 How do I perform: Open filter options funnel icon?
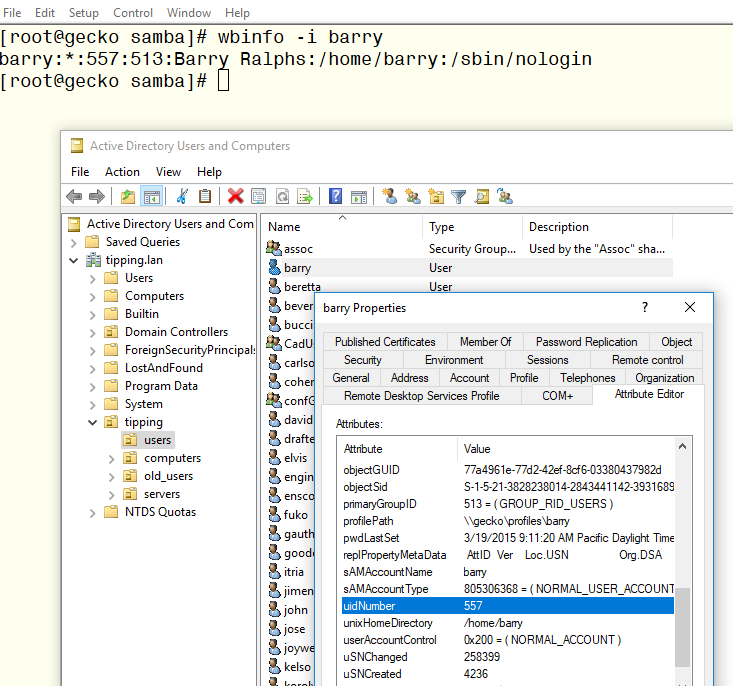click(x=459, y=196)
